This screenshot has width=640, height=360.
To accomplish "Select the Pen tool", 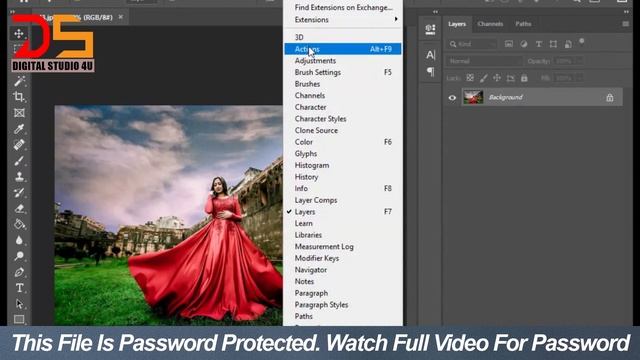I will pyautogui.click(x=19, y=272).
